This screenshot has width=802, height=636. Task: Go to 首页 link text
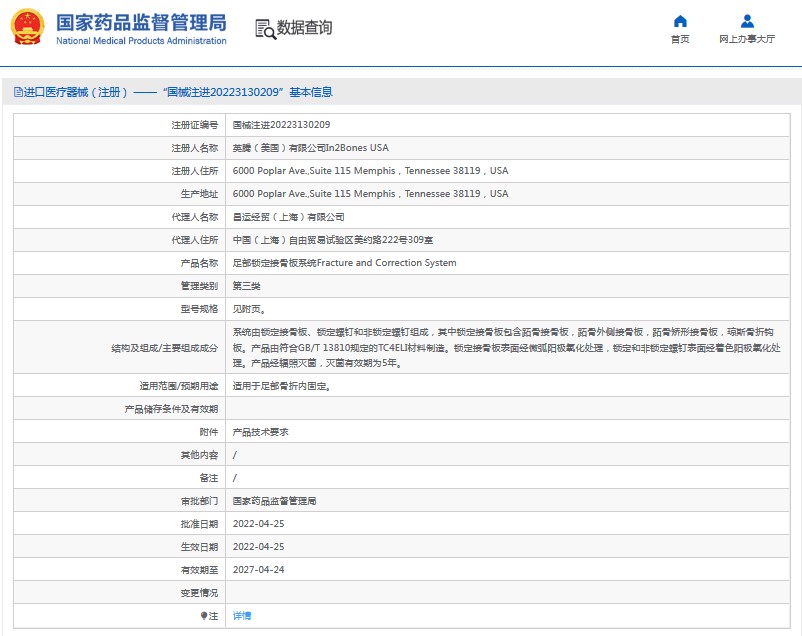680,39
